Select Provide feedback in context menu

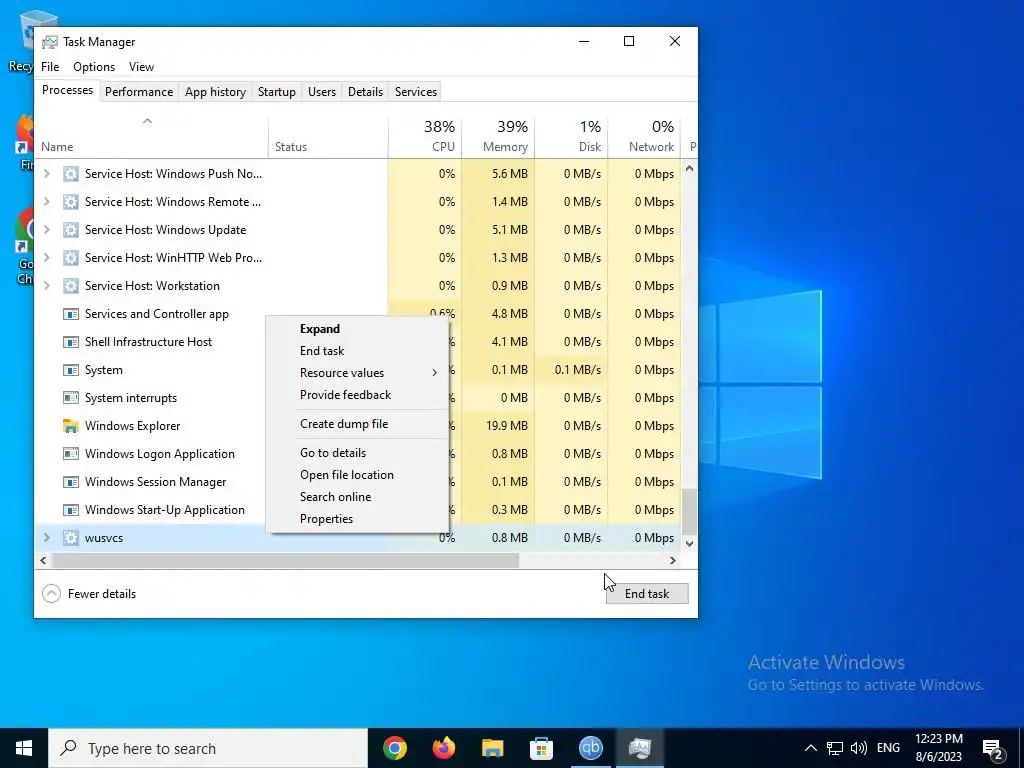coord(357,395)
